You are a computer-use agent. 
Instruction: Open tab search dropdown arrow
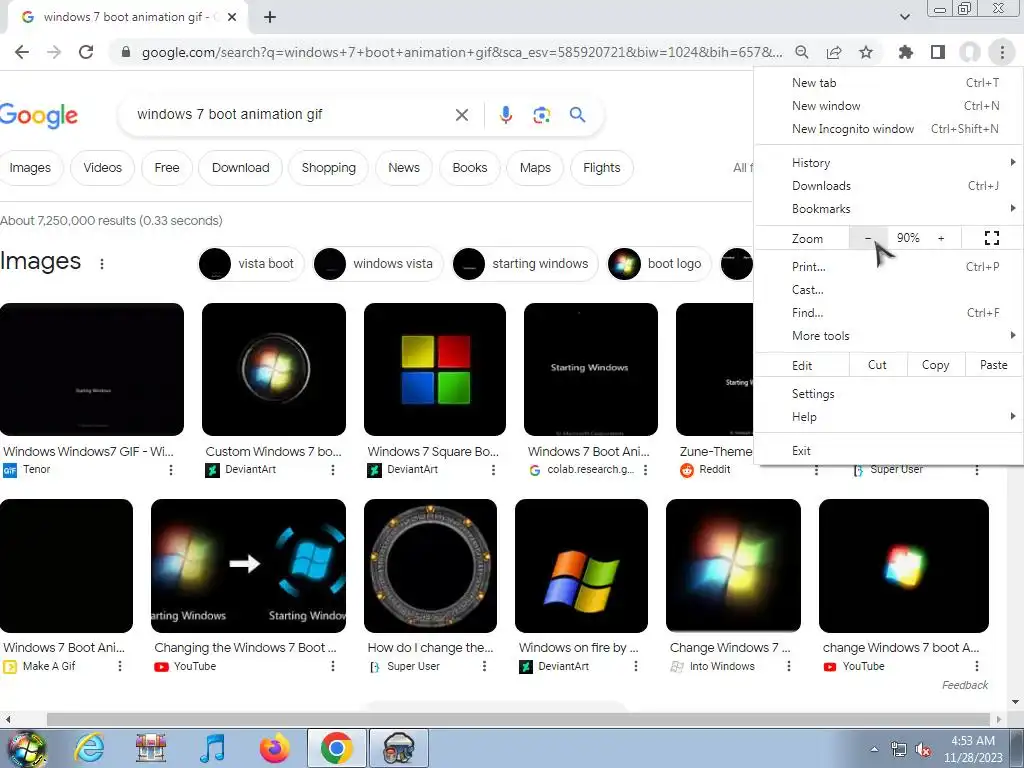tap(904, 17)
